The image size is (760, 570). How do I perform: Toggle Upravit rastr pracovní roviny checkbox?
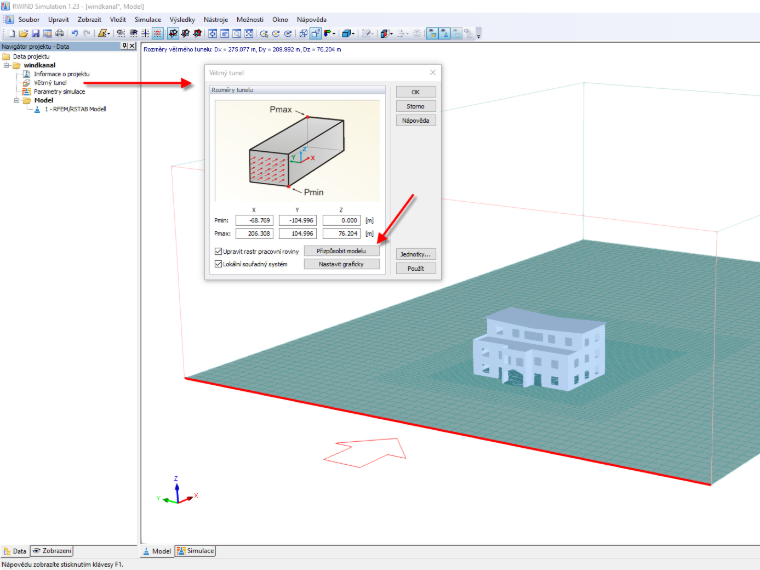pyautogui.click(x=218, y=251)
